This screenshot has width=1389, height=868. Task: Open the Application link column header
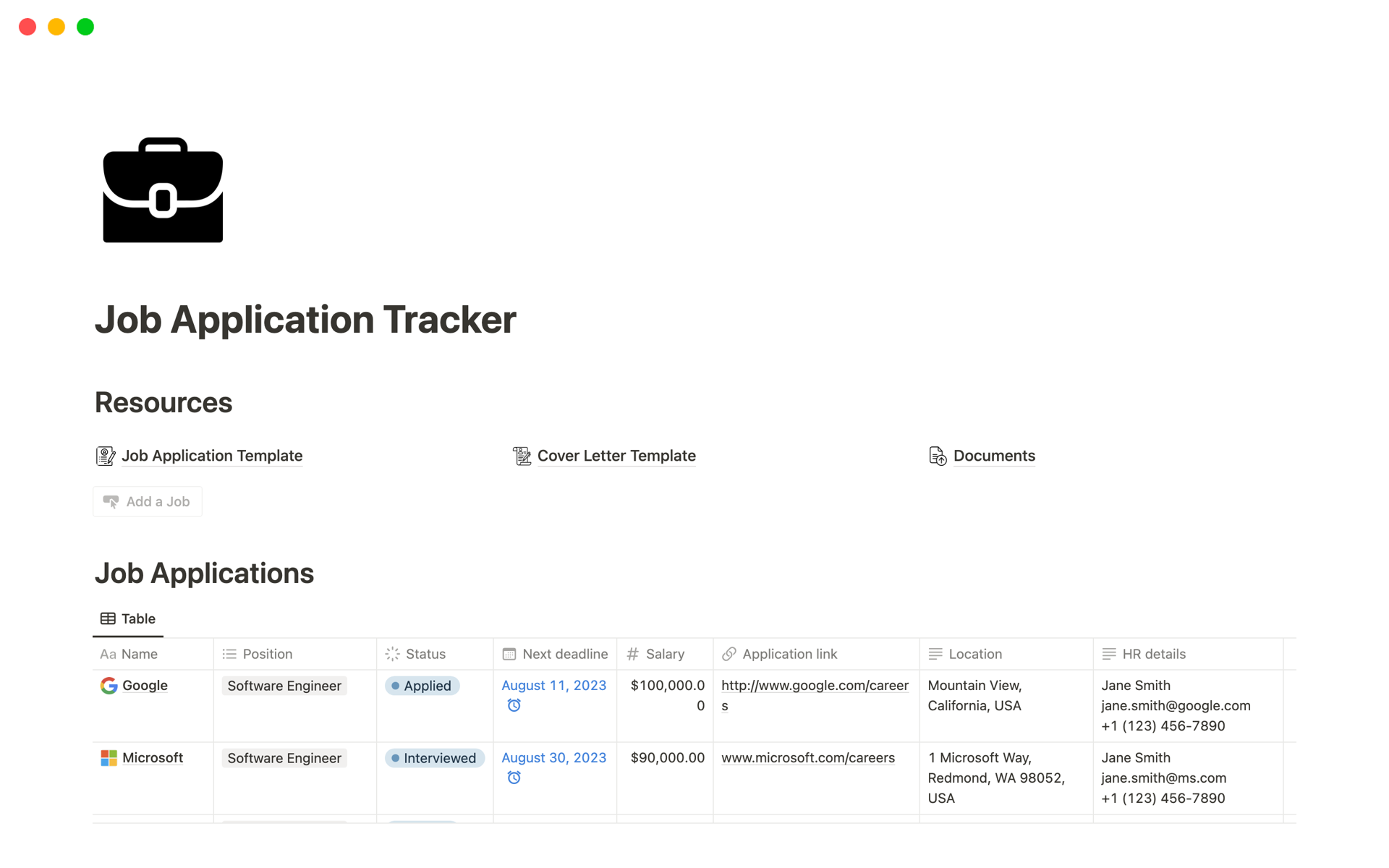coord(789,654)
